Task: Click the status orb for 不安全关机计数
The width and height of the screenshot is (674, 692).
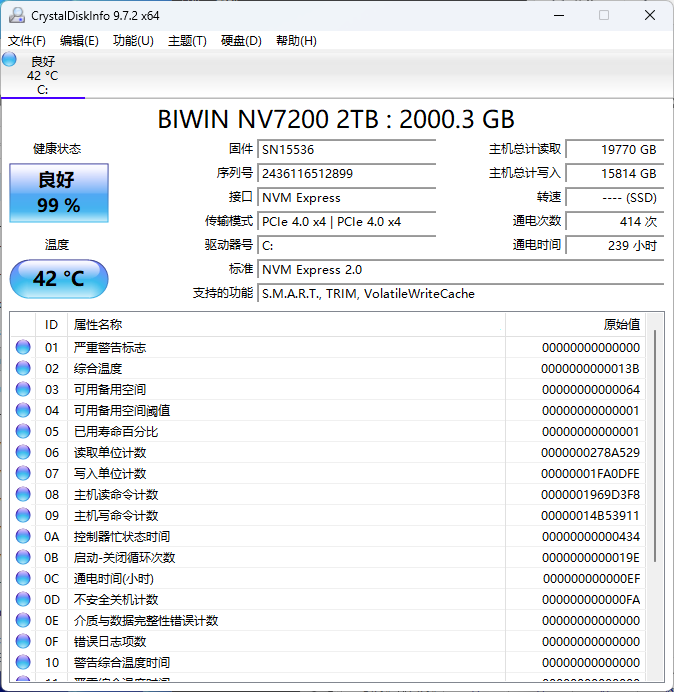Action: click(23, 599)
